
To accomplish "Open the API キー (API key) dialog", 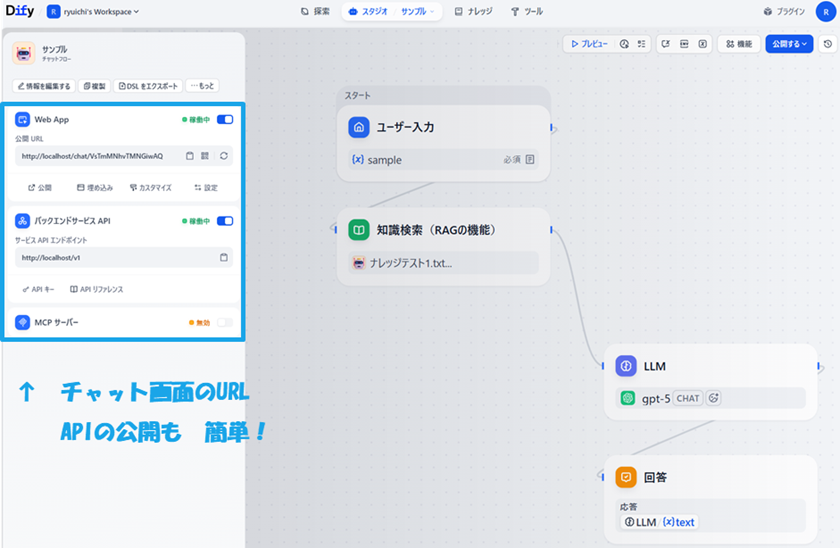I will 39,289.
